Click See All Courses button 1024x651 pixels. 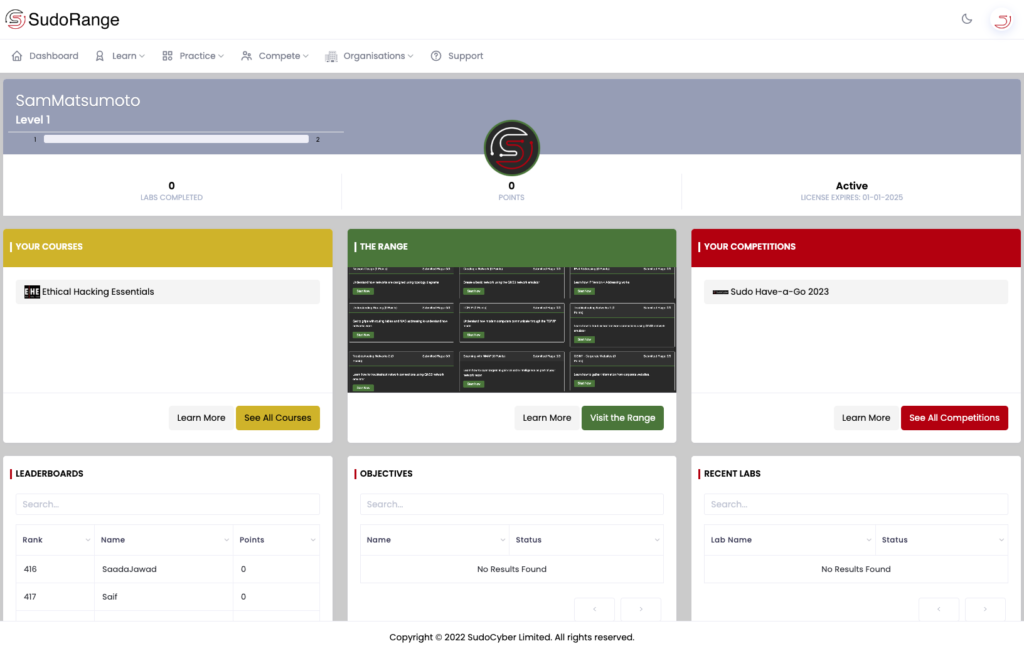tap(278, 418)
